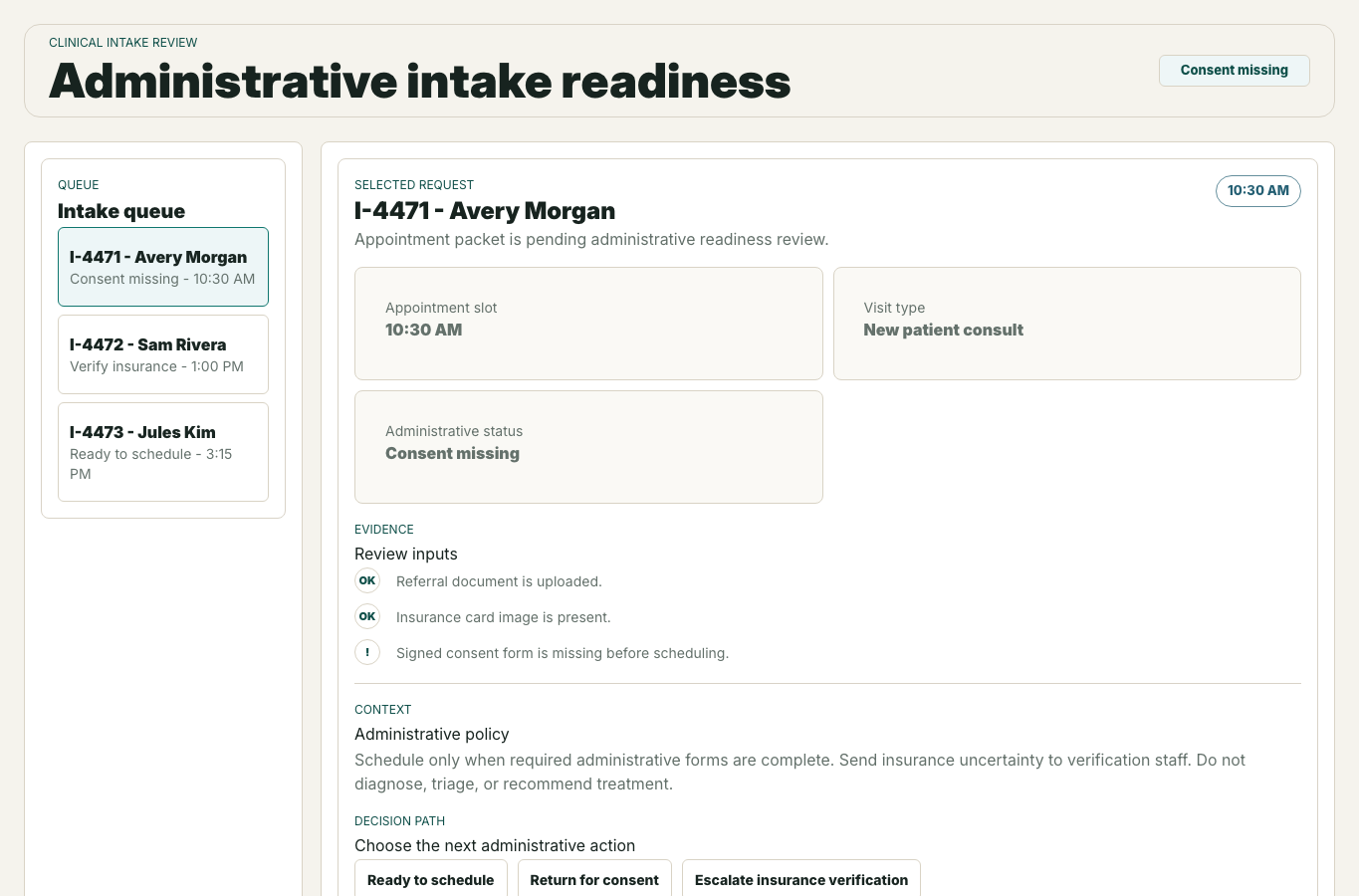The width and height of the screenshot is (1359, 896).
Task: Click the 'SELECTED REQUEST' label
Action: pyautogui.click(x=414, y=185)
